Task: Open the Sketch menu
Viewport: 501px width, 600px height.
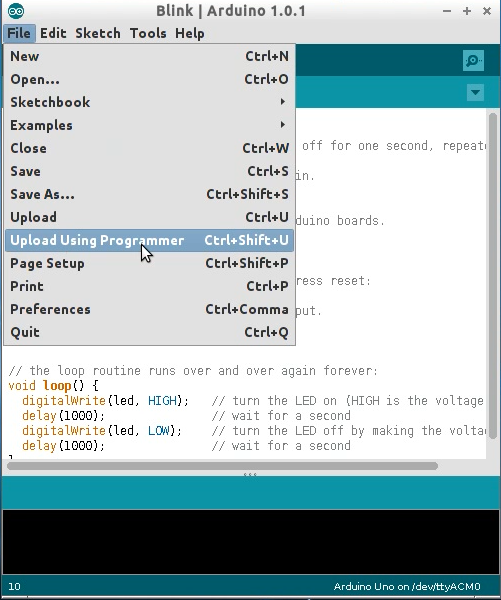Action: [x=98, y=33]
